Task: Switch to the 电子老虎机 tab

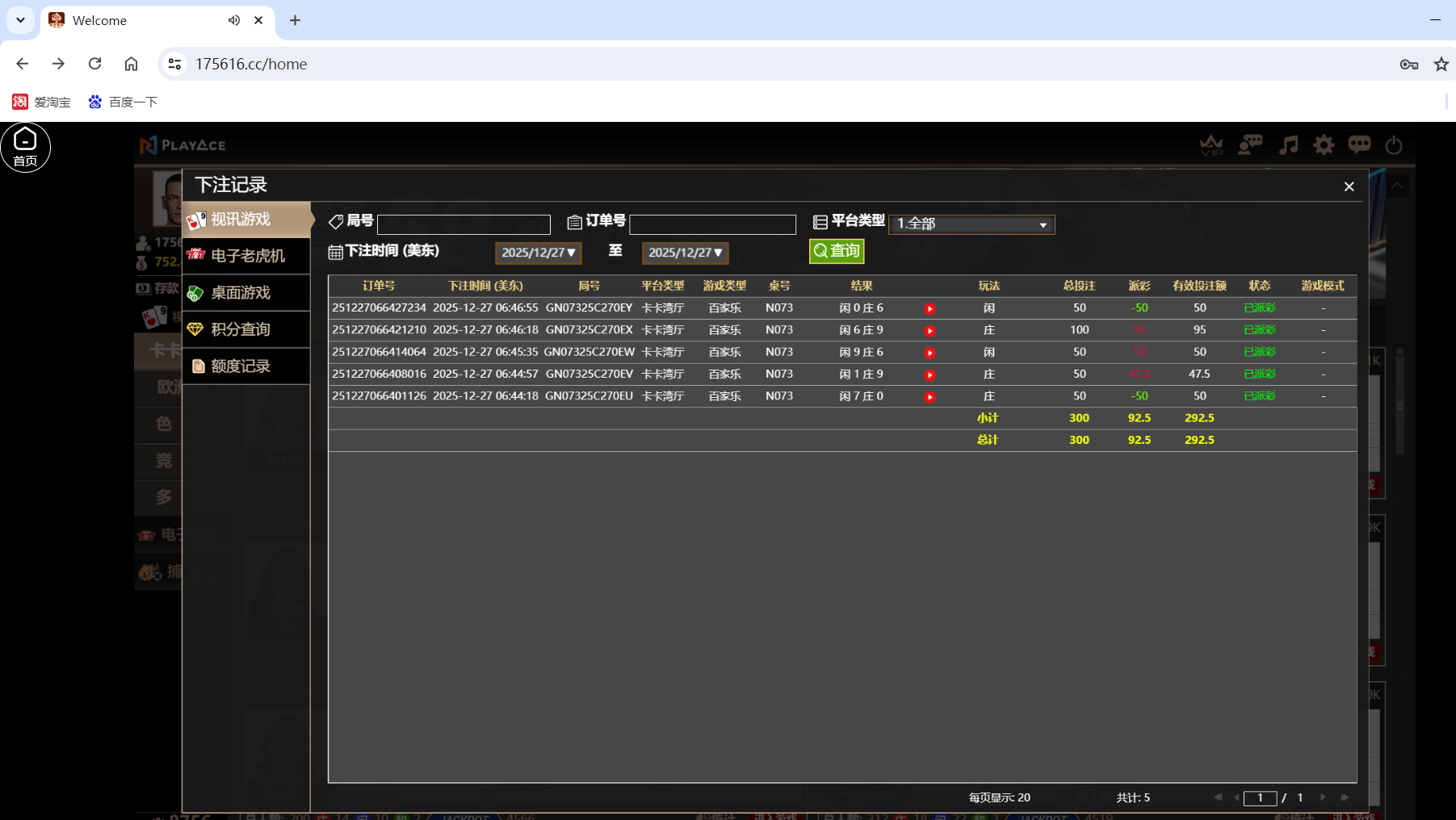Action: click(246, 256)
